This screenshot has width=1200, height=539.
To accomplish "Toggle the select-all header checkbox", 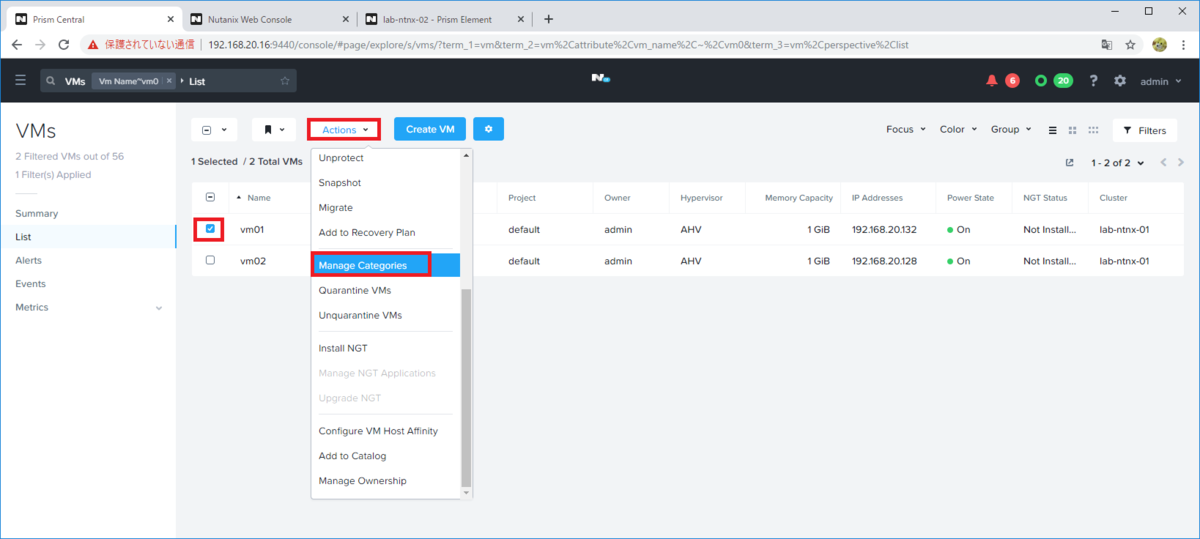I will (x=210, y=198).
